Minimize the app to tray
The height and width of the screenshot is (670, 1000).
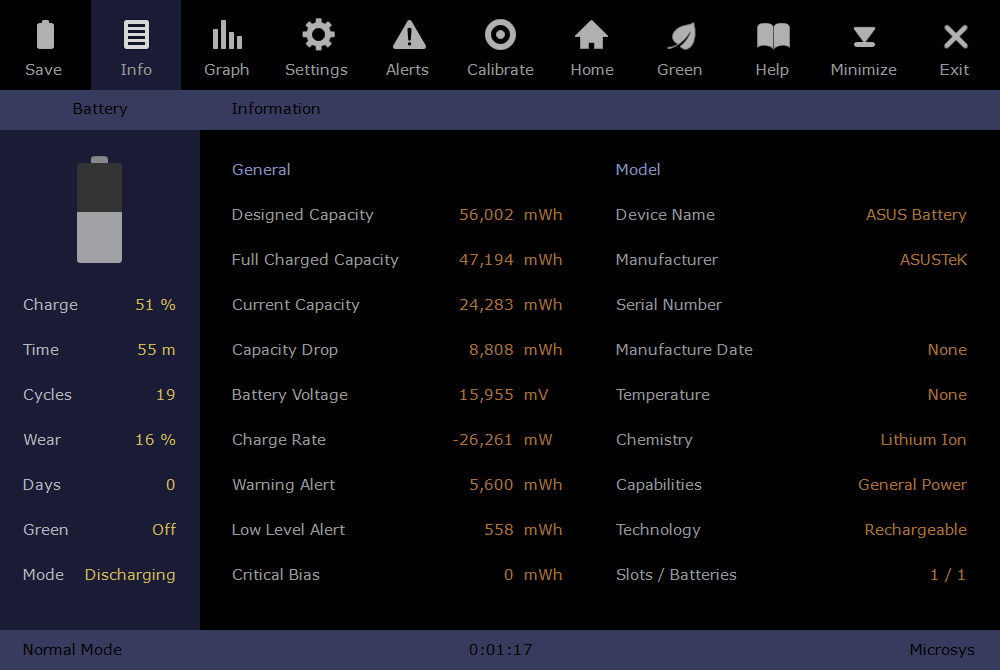[x=864, y=37]
